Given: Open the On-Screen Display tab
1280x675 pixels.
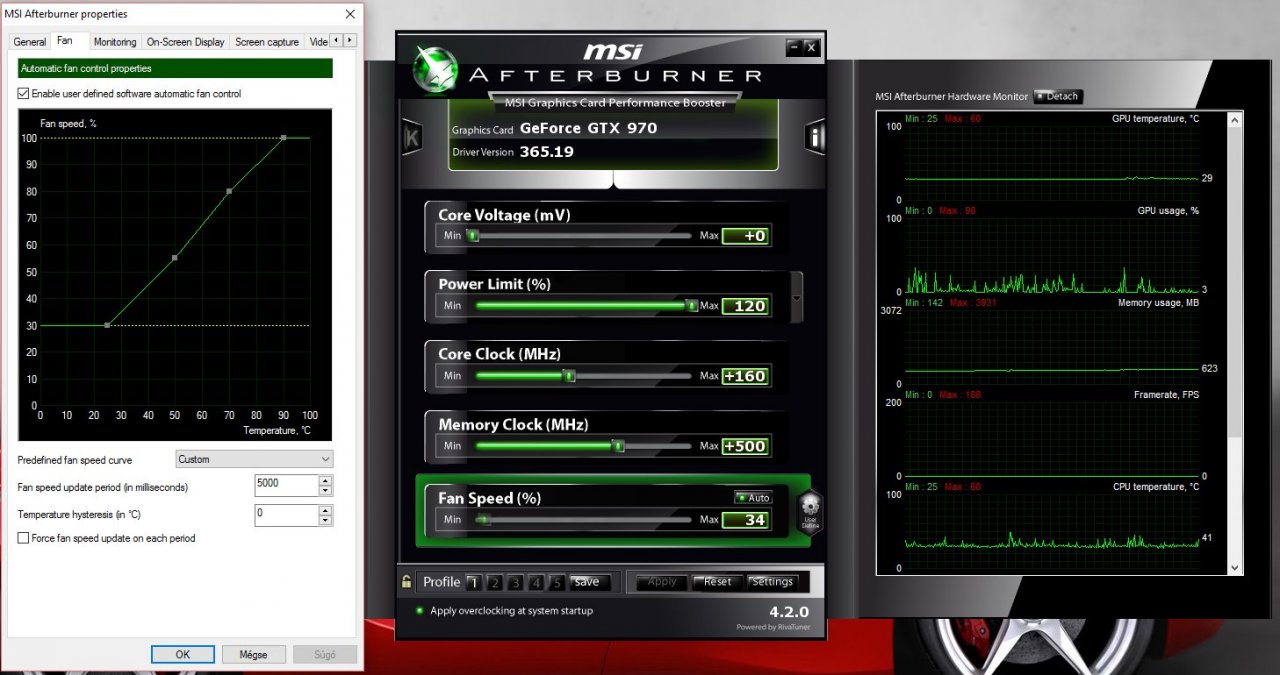Looking at the screenshot, I should click(x=185, y=42).
